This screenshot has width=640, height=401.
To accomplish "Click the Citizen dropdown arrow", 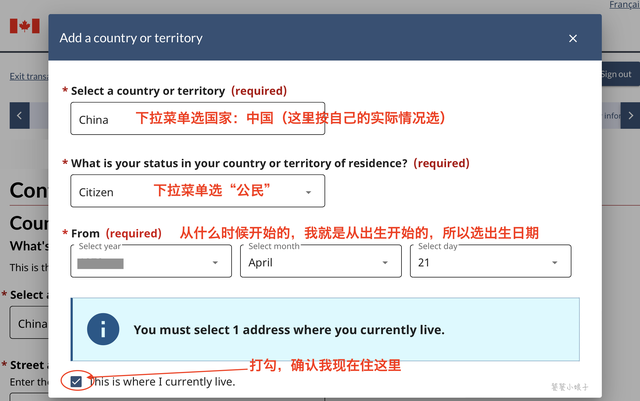I will pyautogui.click(x=308, y=191).
